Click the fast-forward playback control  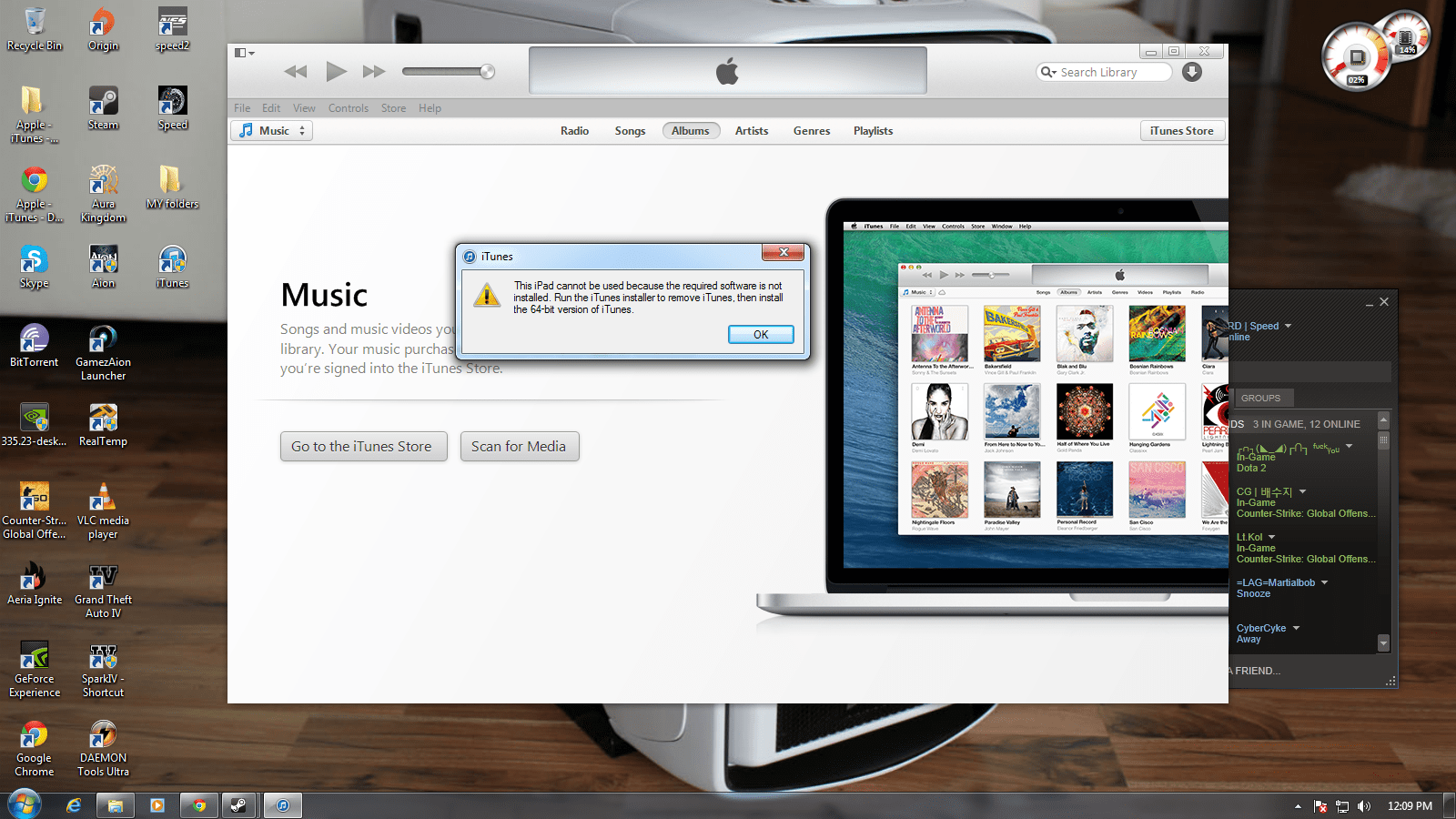(x=373, y=71)
